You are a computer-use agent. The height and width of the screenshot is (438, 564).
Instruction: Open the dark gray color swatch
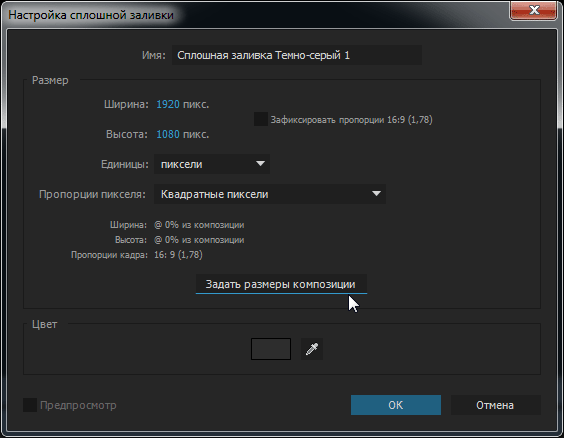[271, 349]
